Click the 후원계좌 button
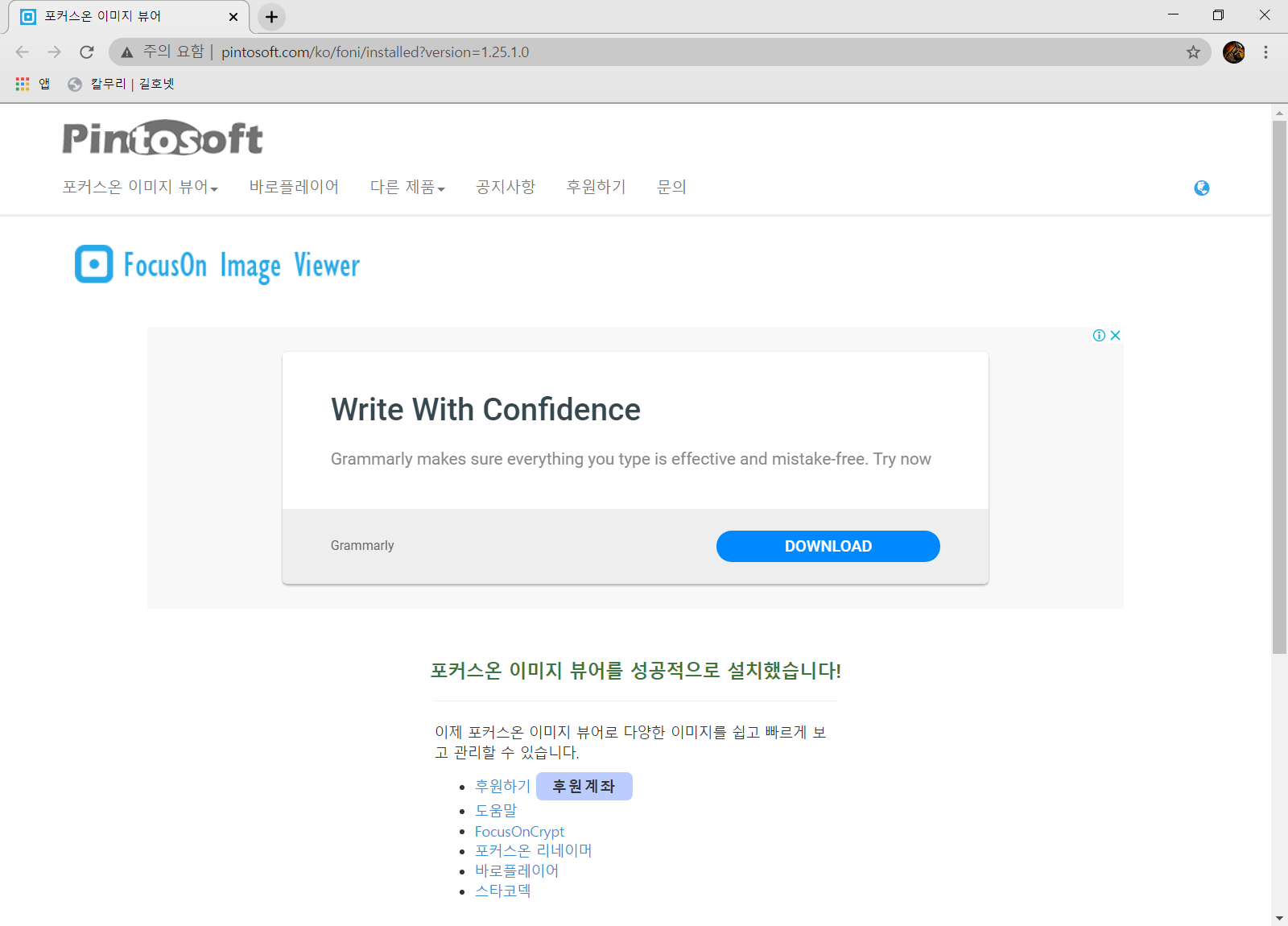Image resolution: width=1288 pixels, height=926 pixels. (584, 786)
